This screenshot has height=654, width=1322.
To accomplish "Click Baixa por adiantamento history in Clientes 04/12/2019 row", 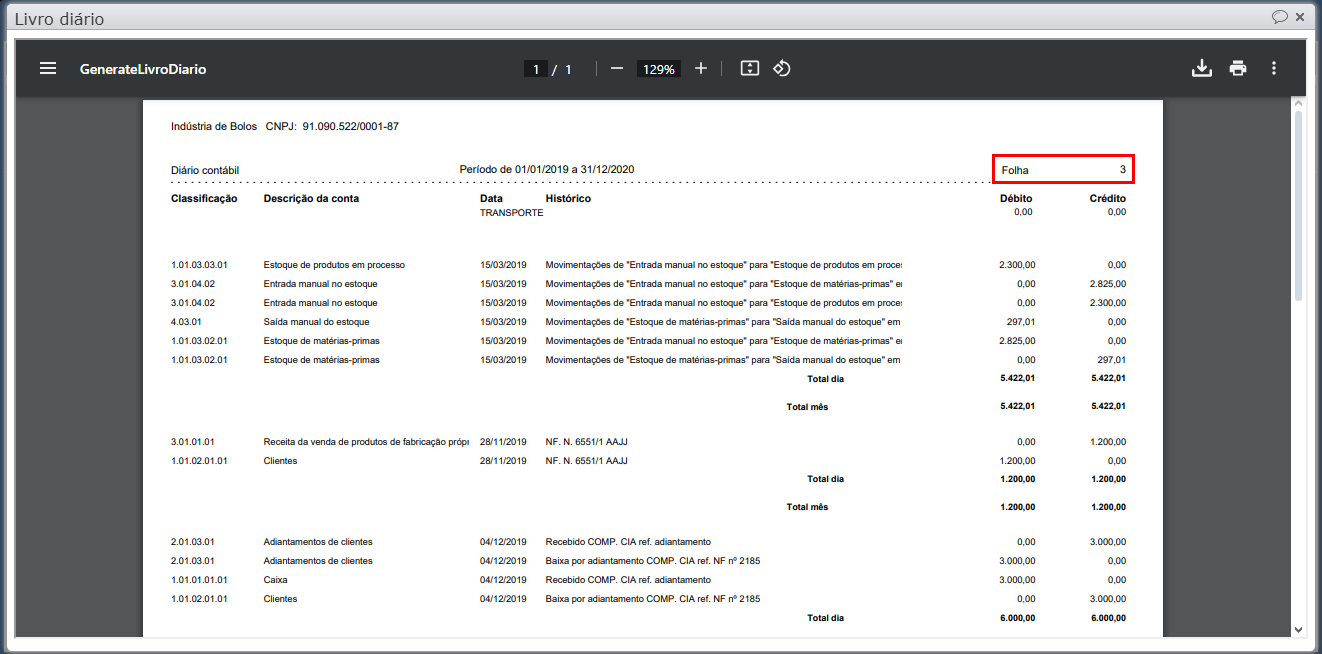I will [x=652, y=599].
